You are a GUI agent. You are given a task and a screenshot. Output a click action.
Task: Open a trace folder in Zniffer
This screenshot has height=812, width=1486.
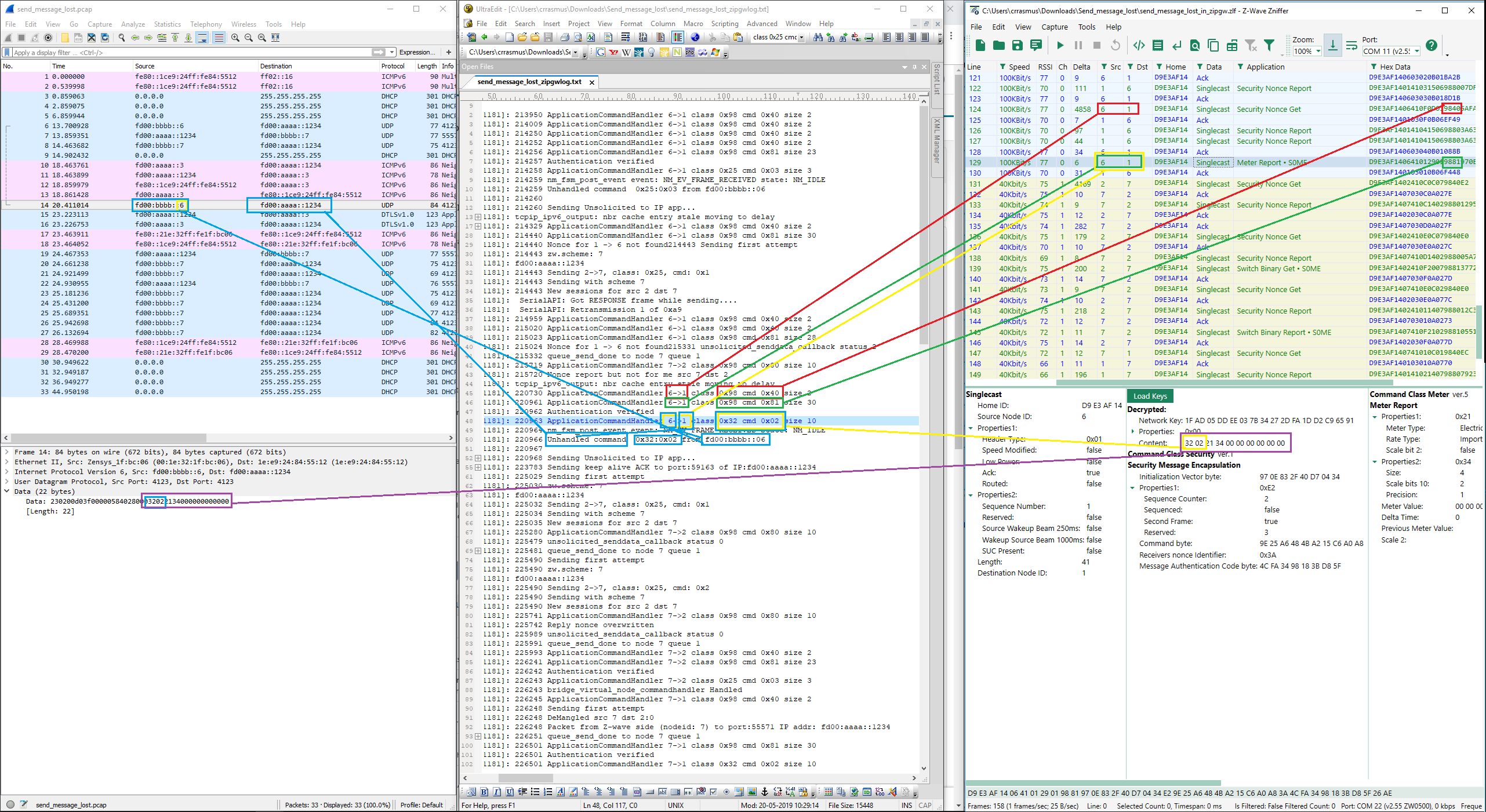click(998, 45)
